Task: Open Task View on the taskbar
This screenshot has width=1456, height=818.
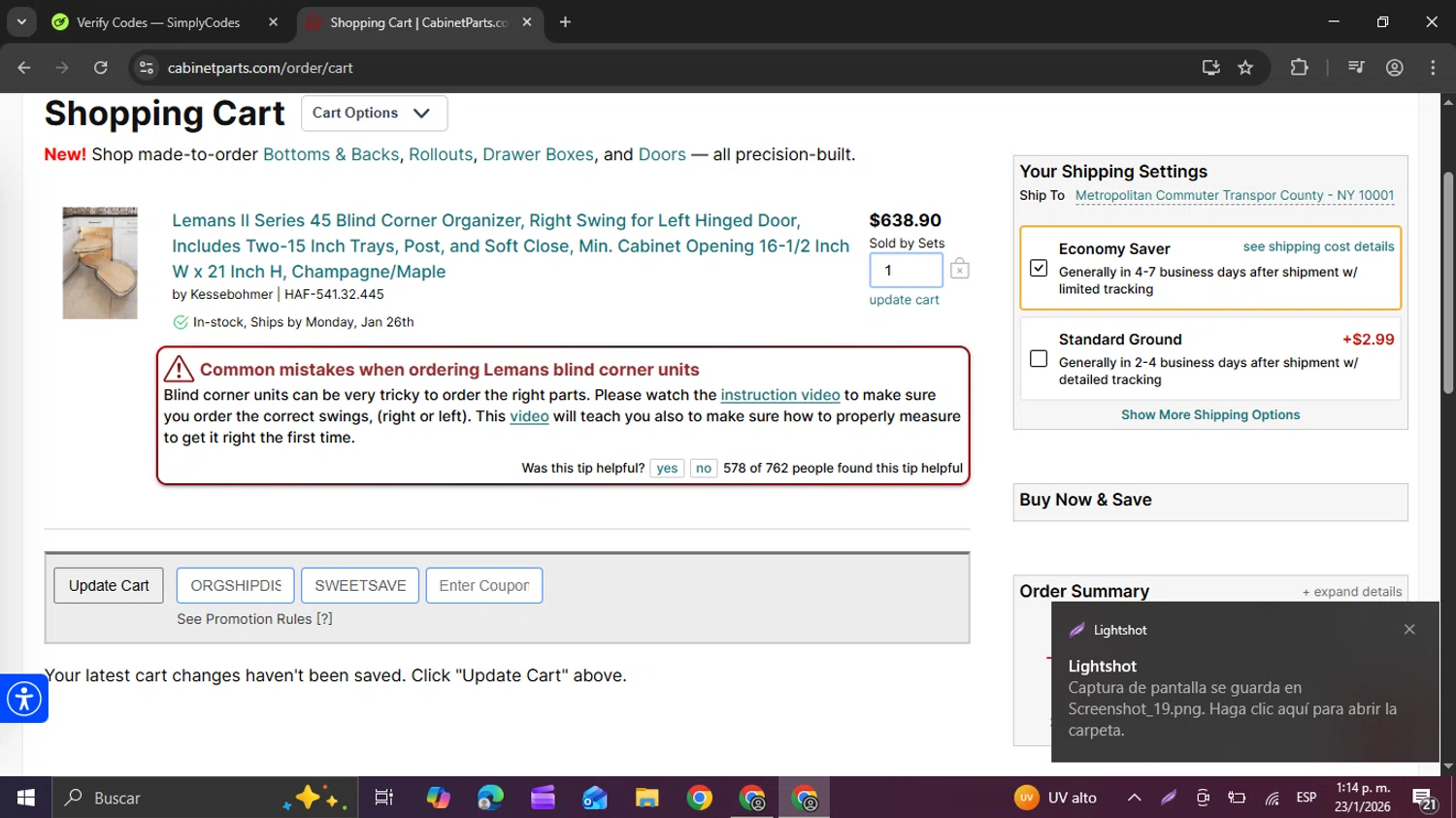Action: click(384, 798)
